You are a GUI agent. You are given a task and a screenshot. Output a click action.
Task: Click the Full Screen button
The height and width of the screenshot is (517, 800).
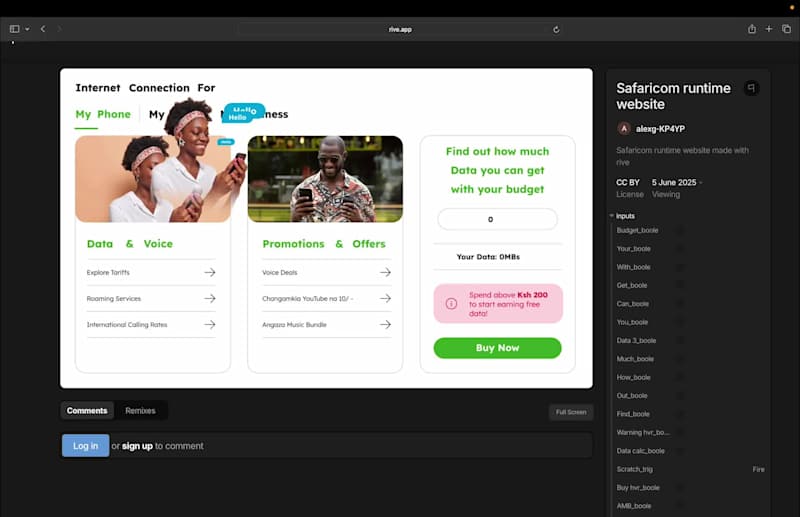pyautogui.click(x=571, y=412)
